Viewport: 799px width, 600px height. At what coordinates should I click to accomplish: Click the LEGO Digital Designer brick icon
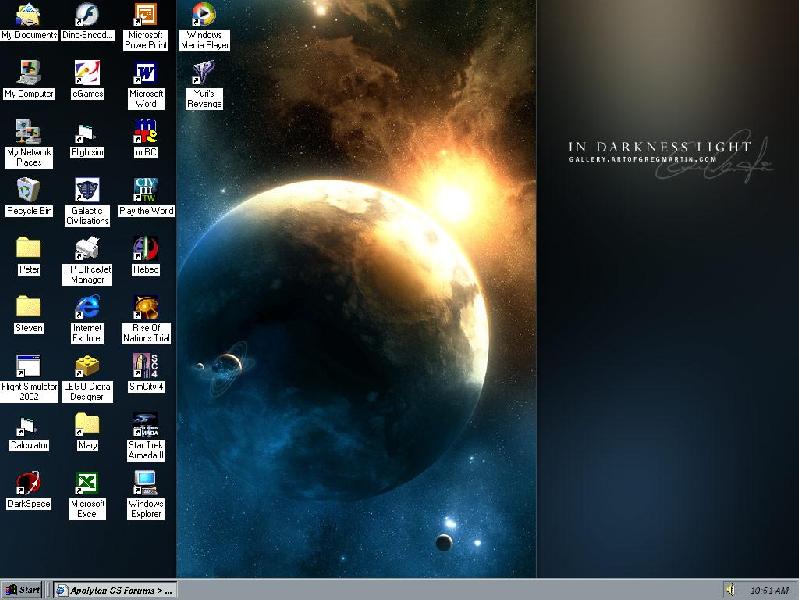tap(87, 365)
